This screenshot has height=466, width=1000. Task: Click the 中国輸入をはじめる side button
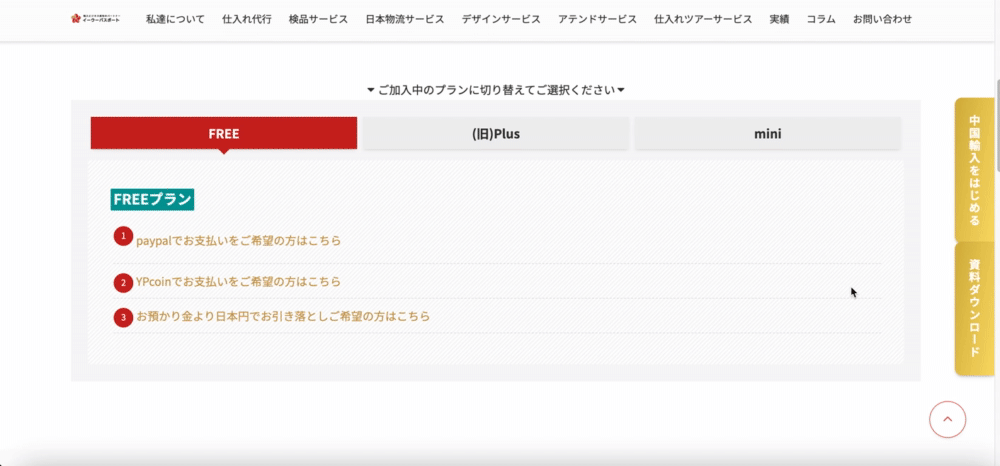pos(974,170)
